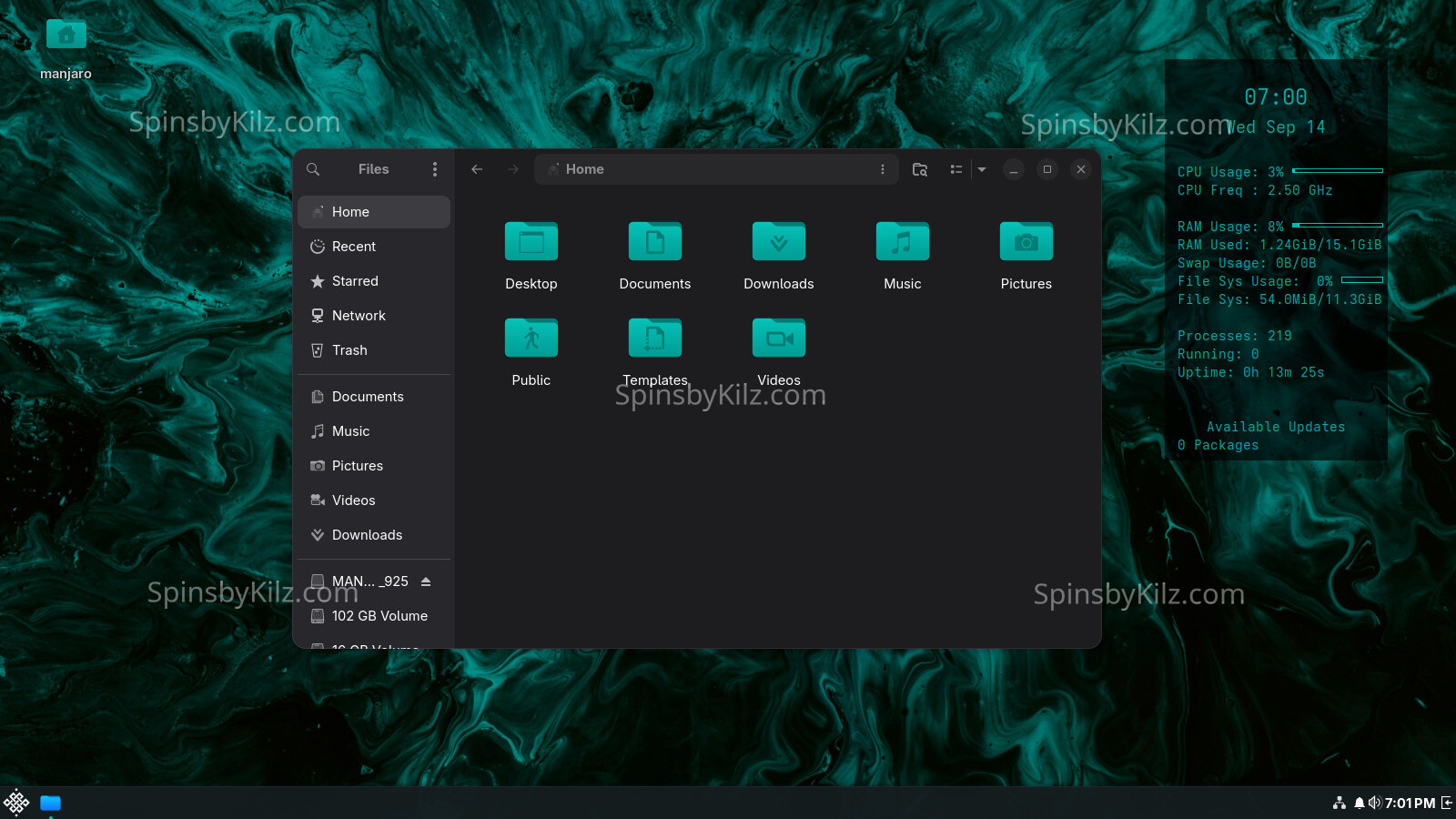The image size is (1456, 819).
Task: Eject the MAN..._925 drive
Action: 426,581
